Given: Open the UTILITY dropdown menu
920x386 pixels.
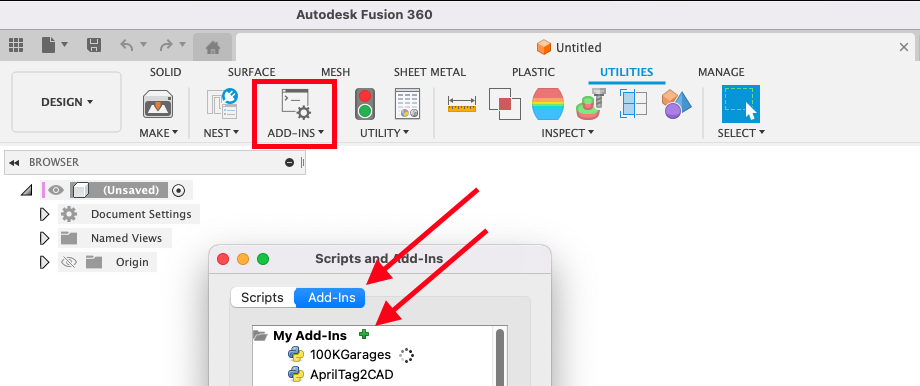Looking at the screenshot, I should 384,133.
